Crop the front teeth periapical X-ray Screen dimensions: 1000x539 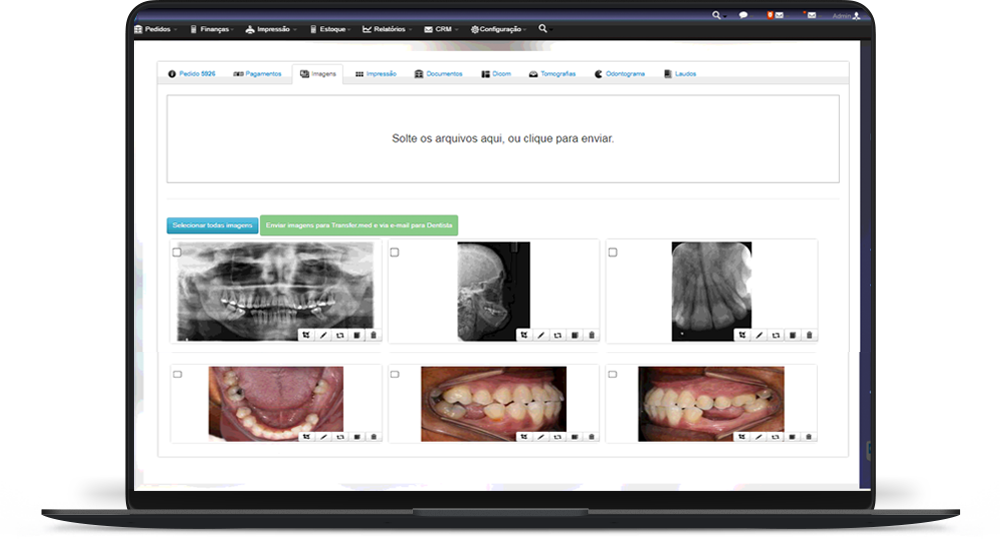click(x=742, y=335)
